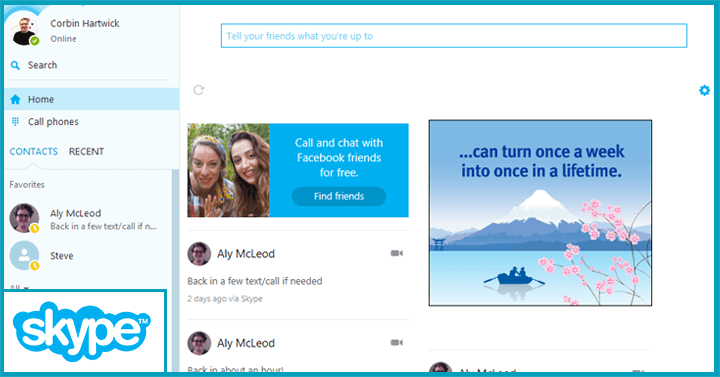Screen dimensions: 720x377
Task: Switch to the CONTACTS tab
Action: click(34, 152)
